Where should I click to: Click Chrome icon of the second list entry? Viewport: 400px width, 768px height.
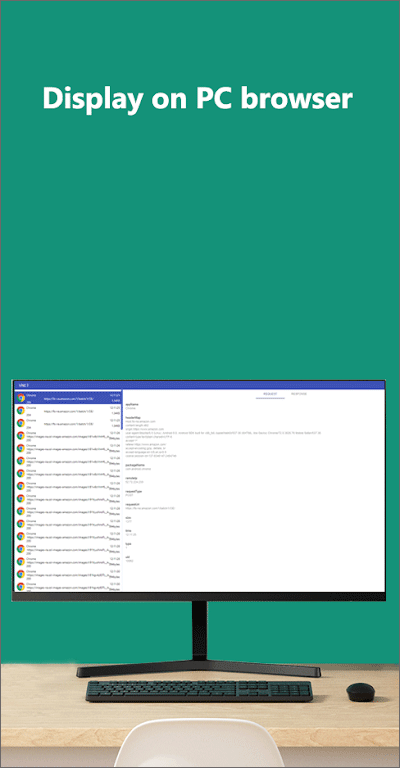pyautogui.click(x=21, y=410)
